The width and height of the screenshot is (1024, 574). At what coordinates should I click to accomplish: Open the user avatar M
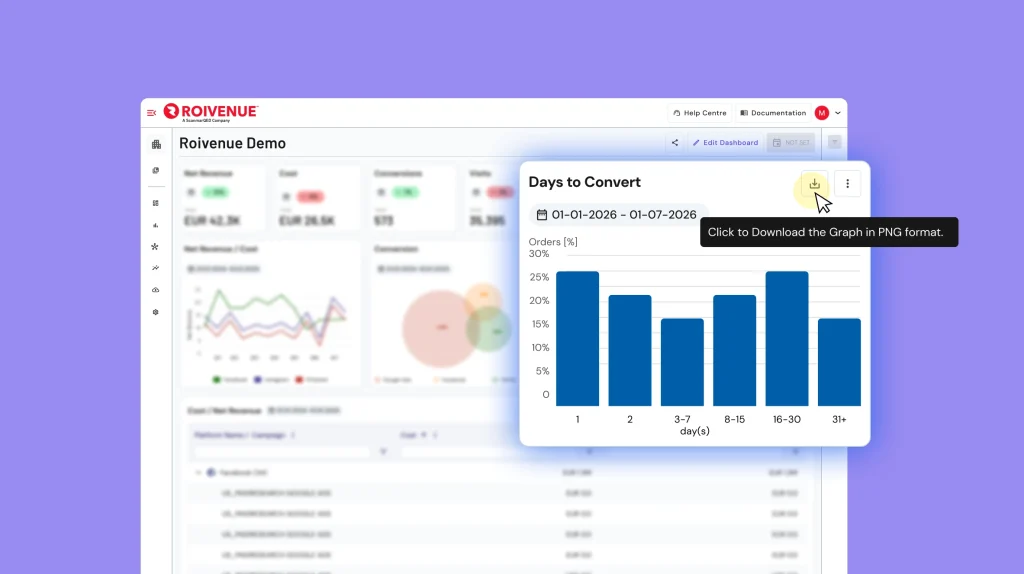coord(822,113)
